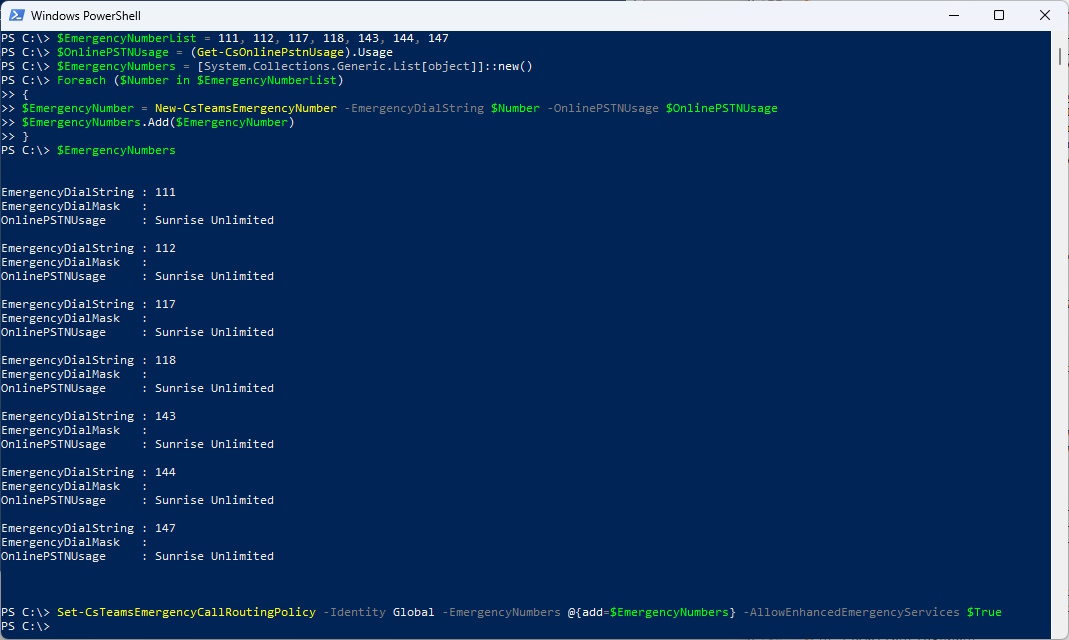1069x640 pixels.
Task: Click "Sunrise Unlimited" below dial string 144
Action: tap(214, 500)
